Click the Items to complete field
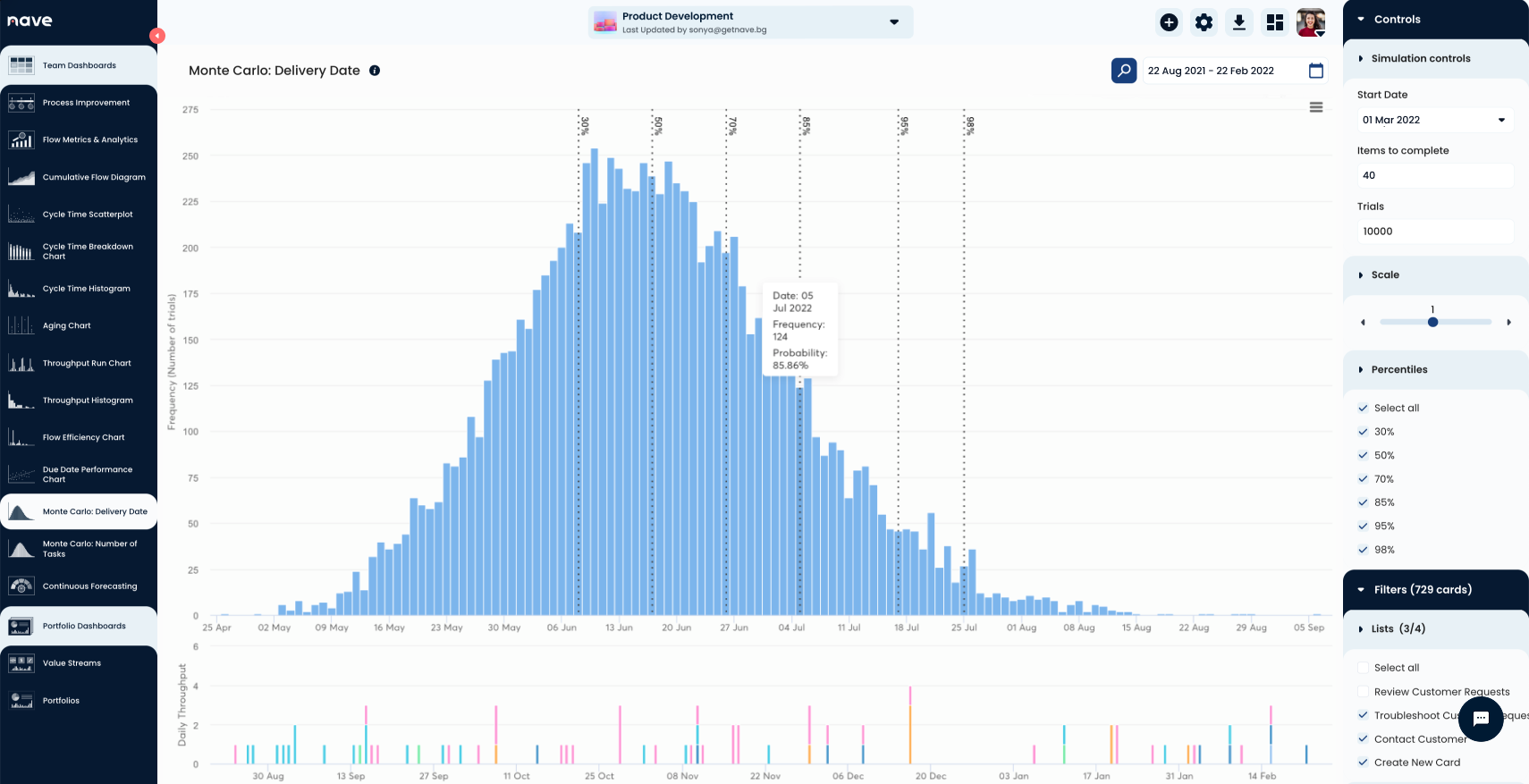 (1434, 175)
